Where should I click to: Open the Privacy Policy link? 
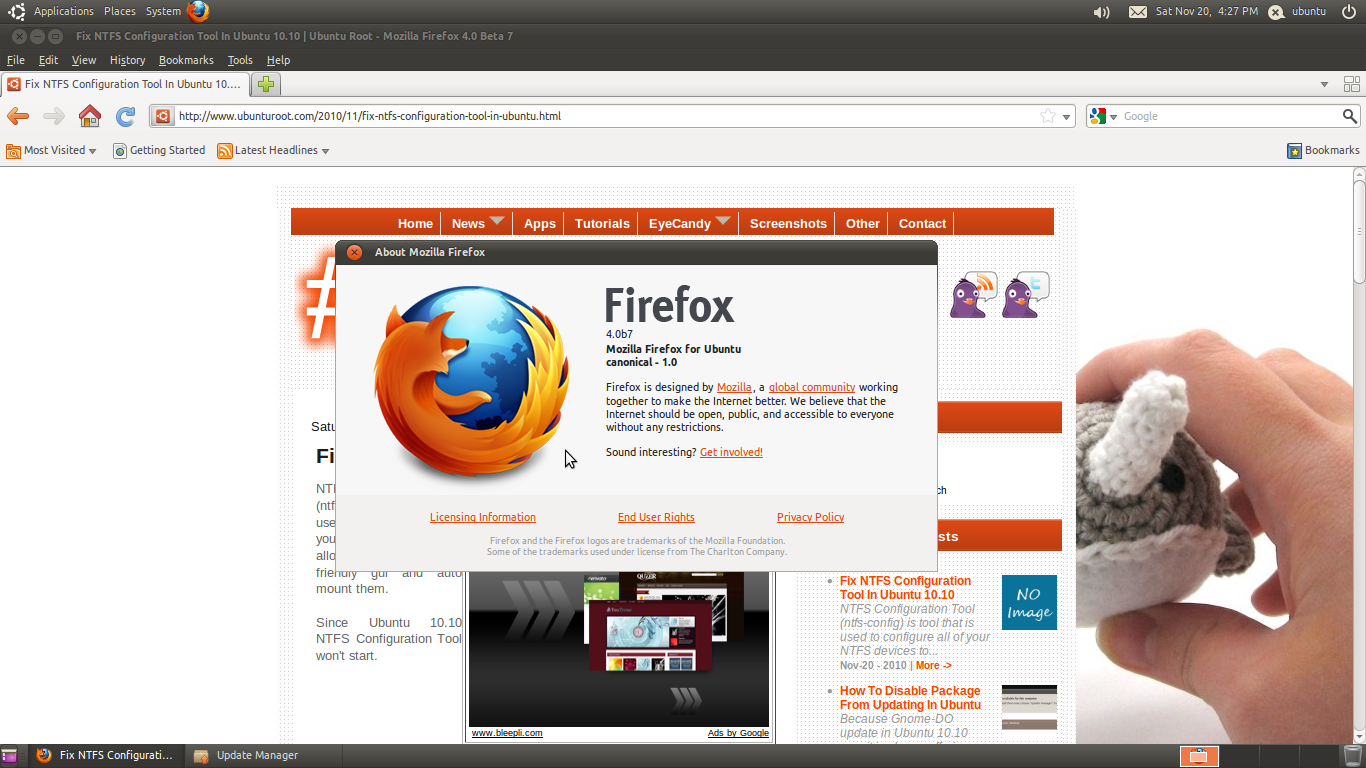coord(810,517)
